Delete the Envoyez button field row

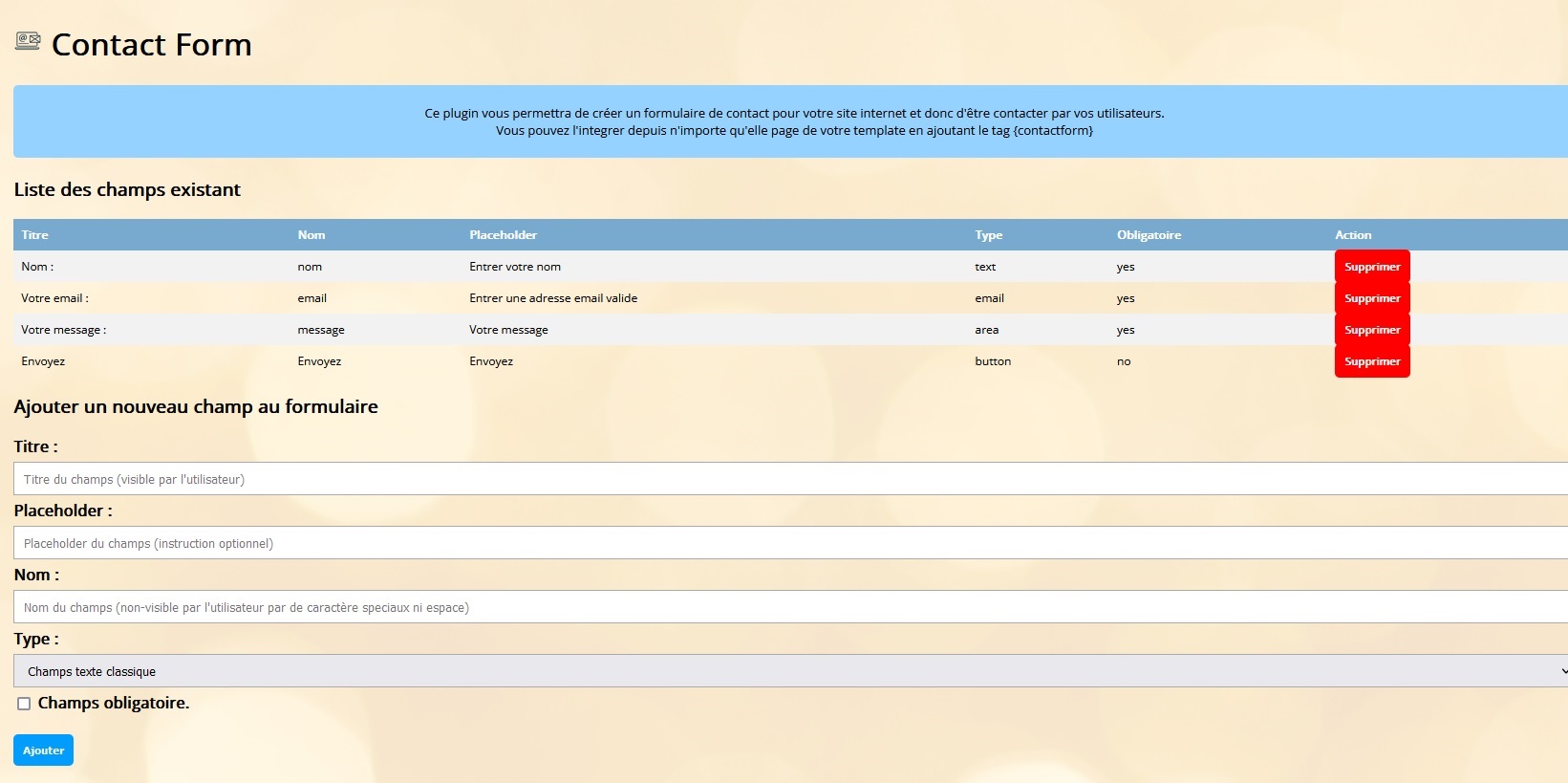pos(1372,361)
